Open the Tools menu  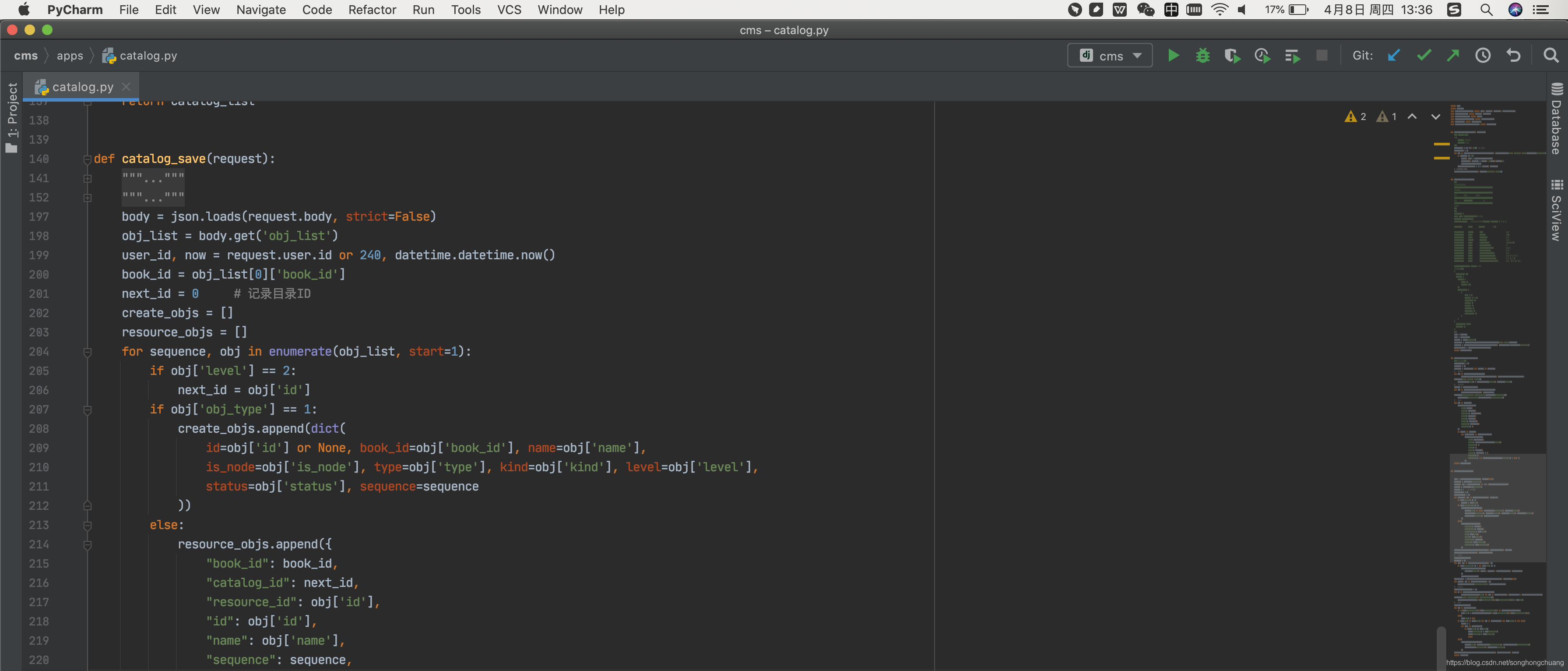coord(466,10)
